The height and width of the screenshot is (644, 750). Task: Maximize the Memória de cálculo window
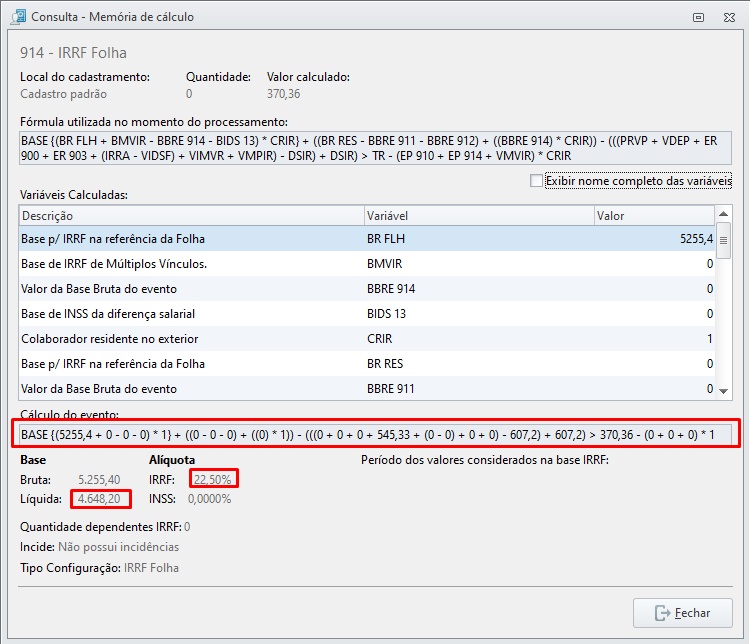pos(698,18)
